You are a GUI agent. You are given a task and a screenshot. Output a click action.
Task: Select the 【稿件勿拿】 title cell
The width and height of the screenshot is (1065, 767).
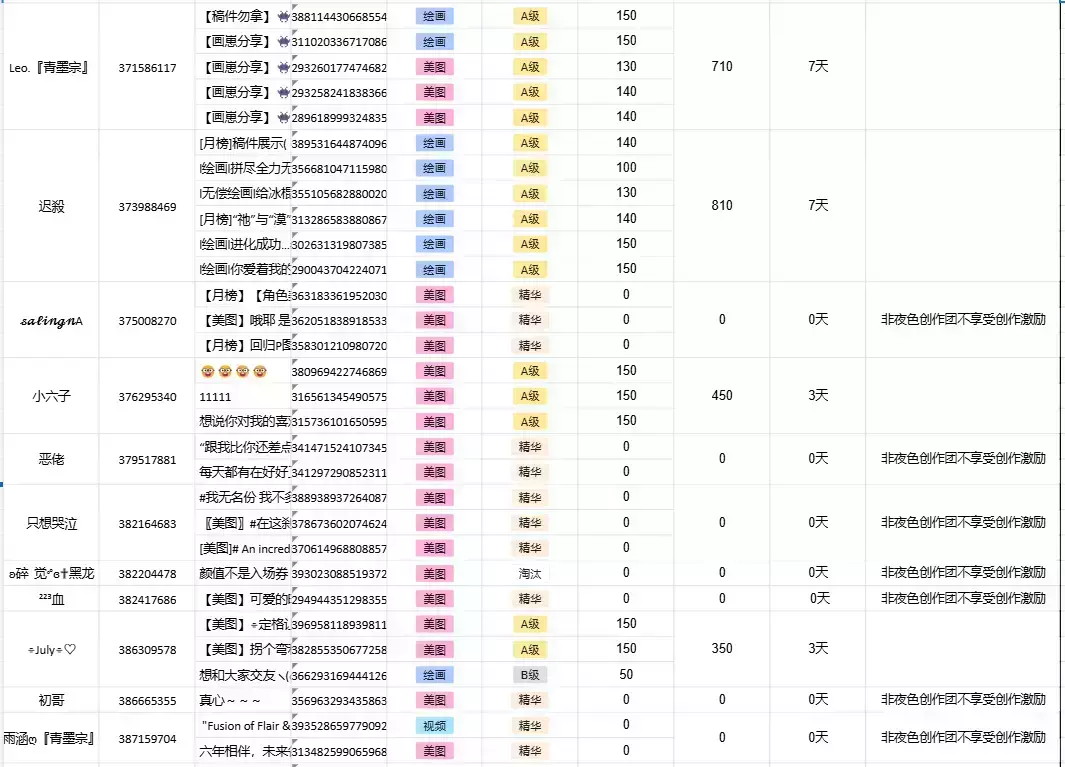(x=244, y=16)
